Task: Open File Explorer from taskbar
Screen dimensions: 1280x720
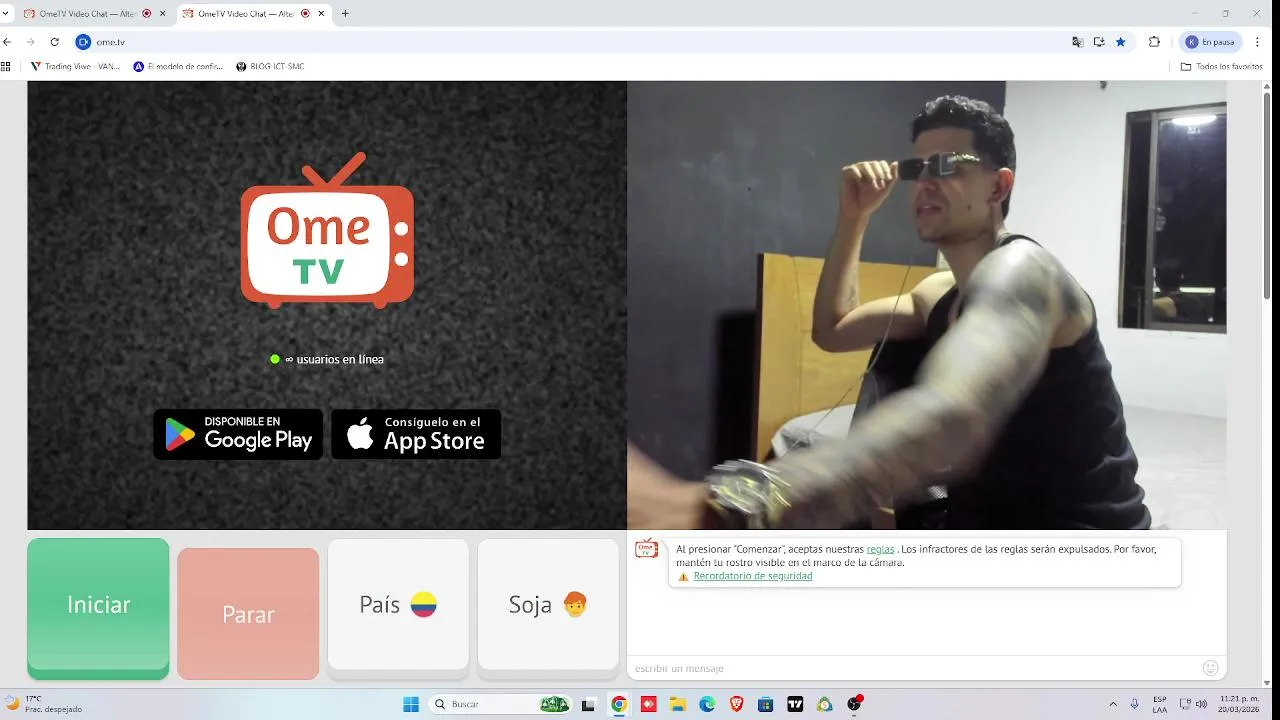Action: click(x=678, y=704)
